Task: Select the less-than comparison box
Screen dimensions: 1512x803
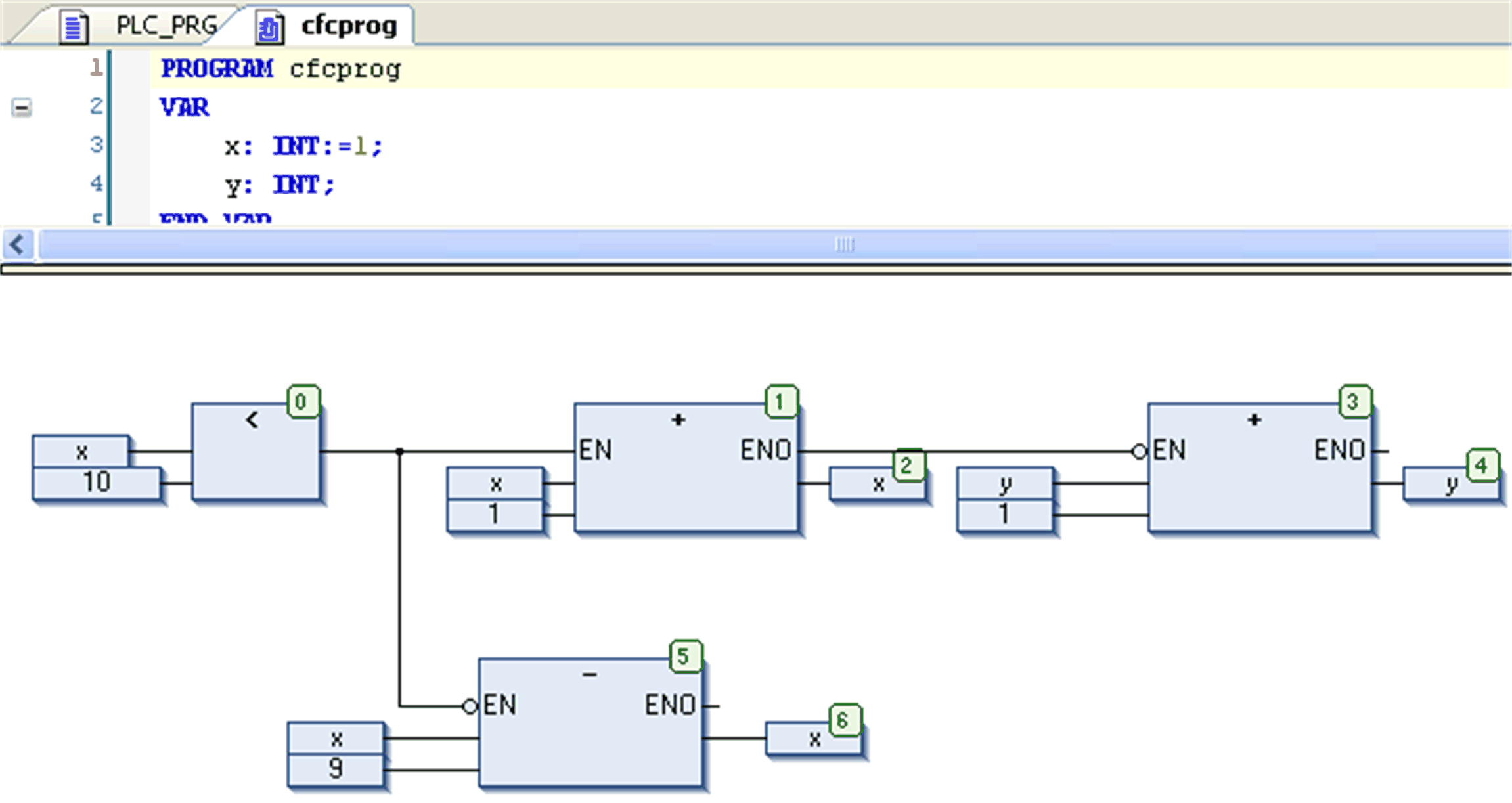Action: 256,453
